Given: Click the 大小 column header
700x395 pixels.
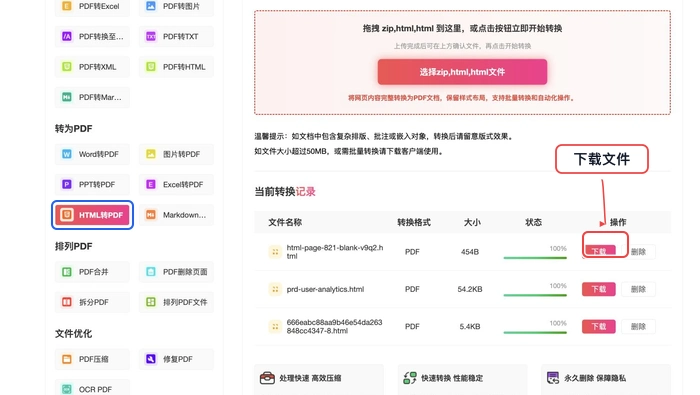Looking at the screenshot, I should pos(472,222).
